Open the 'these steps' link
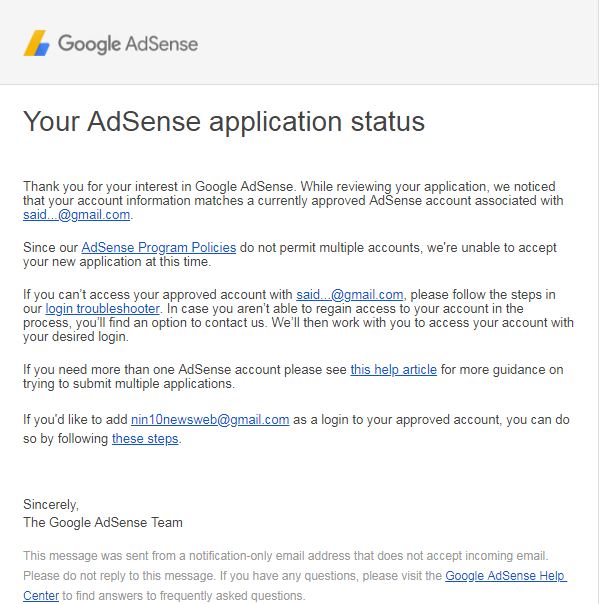Image resolution: width=604 pixels, height=604 pixels. 145,438
